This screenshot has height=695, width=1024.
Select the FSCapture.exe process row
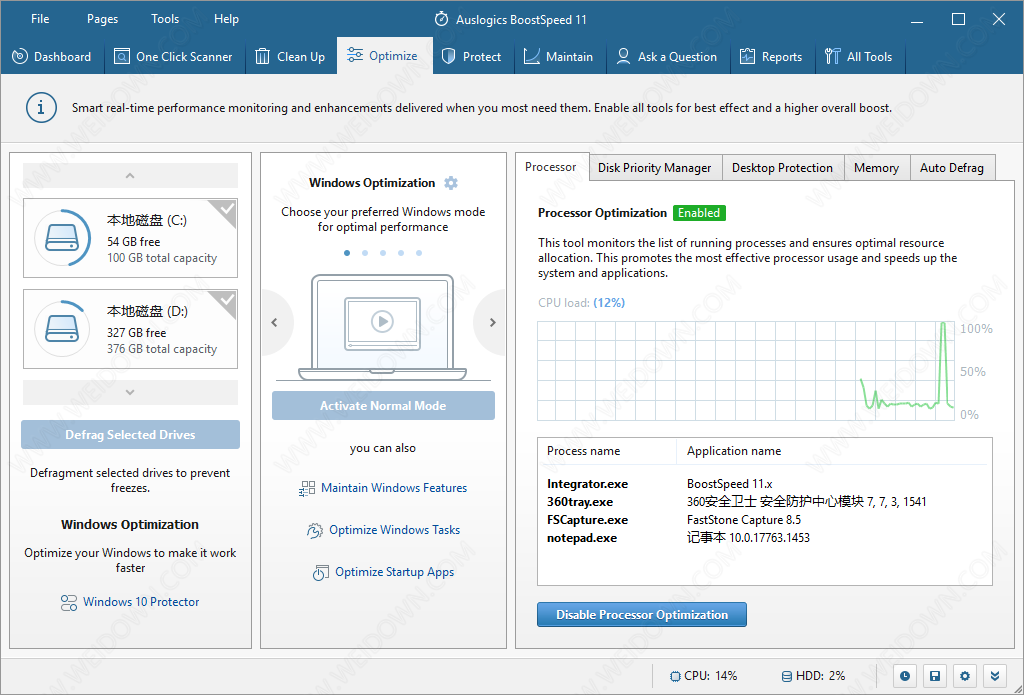(765, 520)
